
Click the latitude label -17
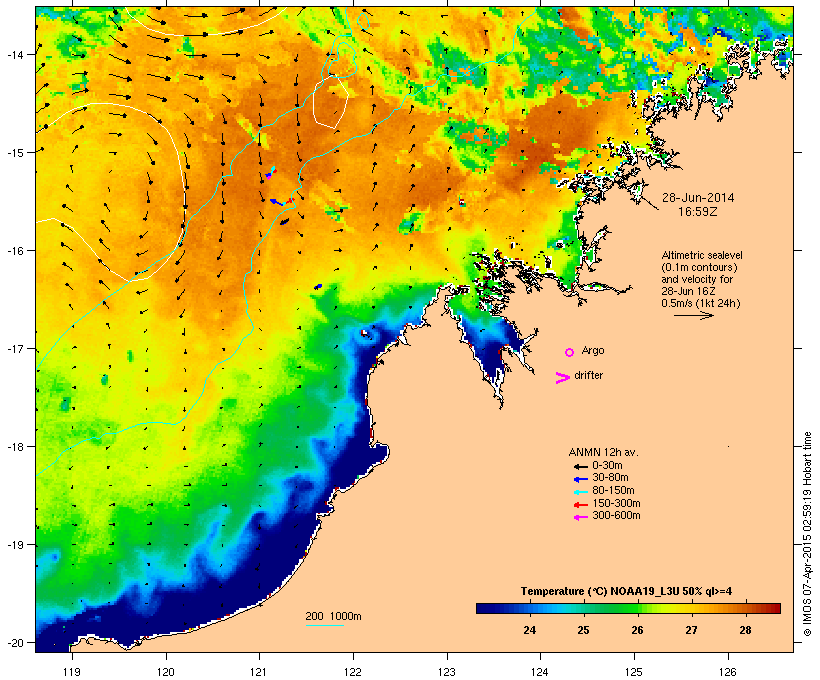14,349
